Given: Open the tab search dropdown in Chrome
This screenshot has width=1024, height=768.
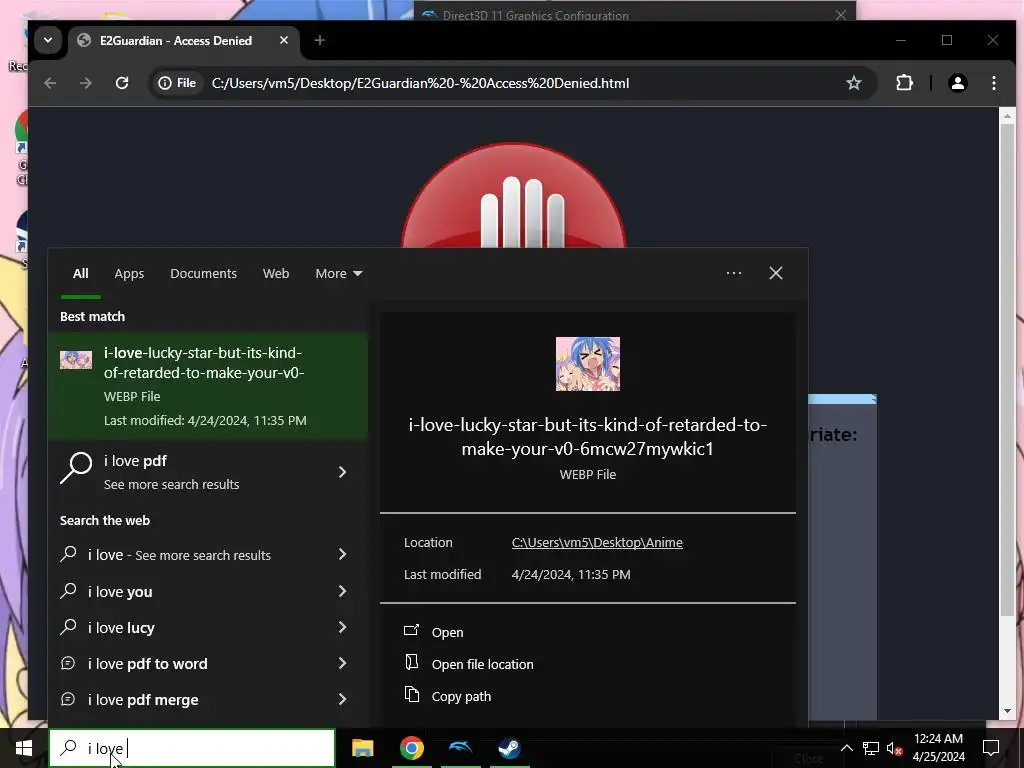Looking at the screenshot, I should tap(48, 40).
